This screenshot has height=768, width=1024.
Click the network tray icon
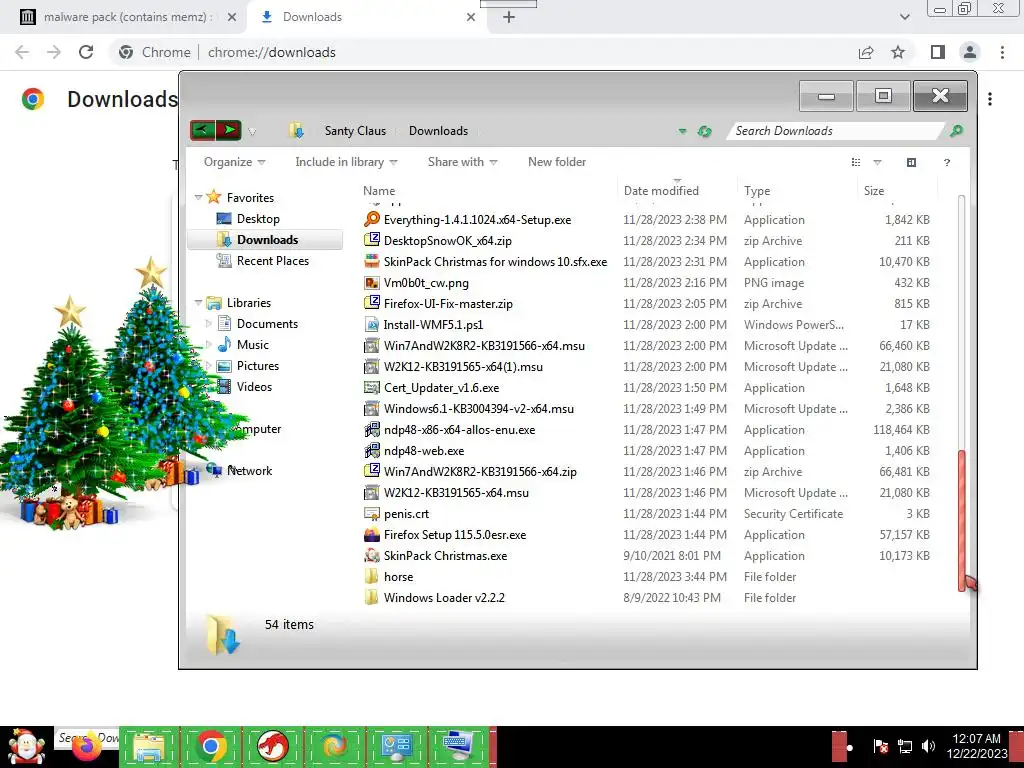pyautogui.click(x=905, y=746)
